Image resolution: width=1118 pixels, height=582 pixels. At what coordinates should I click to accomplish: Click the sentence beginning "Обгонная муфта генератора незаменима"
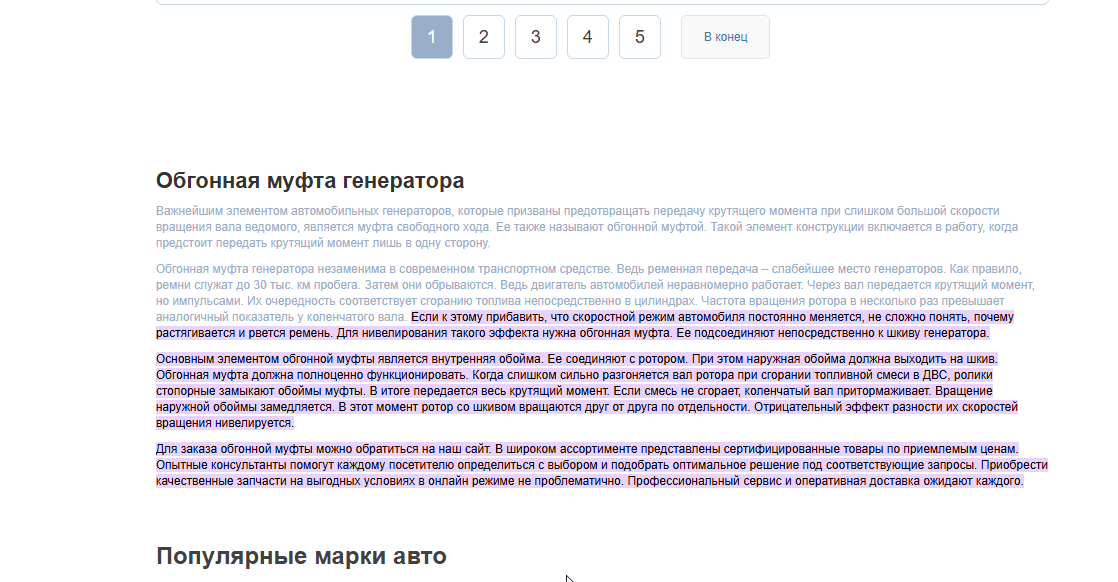(x=384, y=269)
